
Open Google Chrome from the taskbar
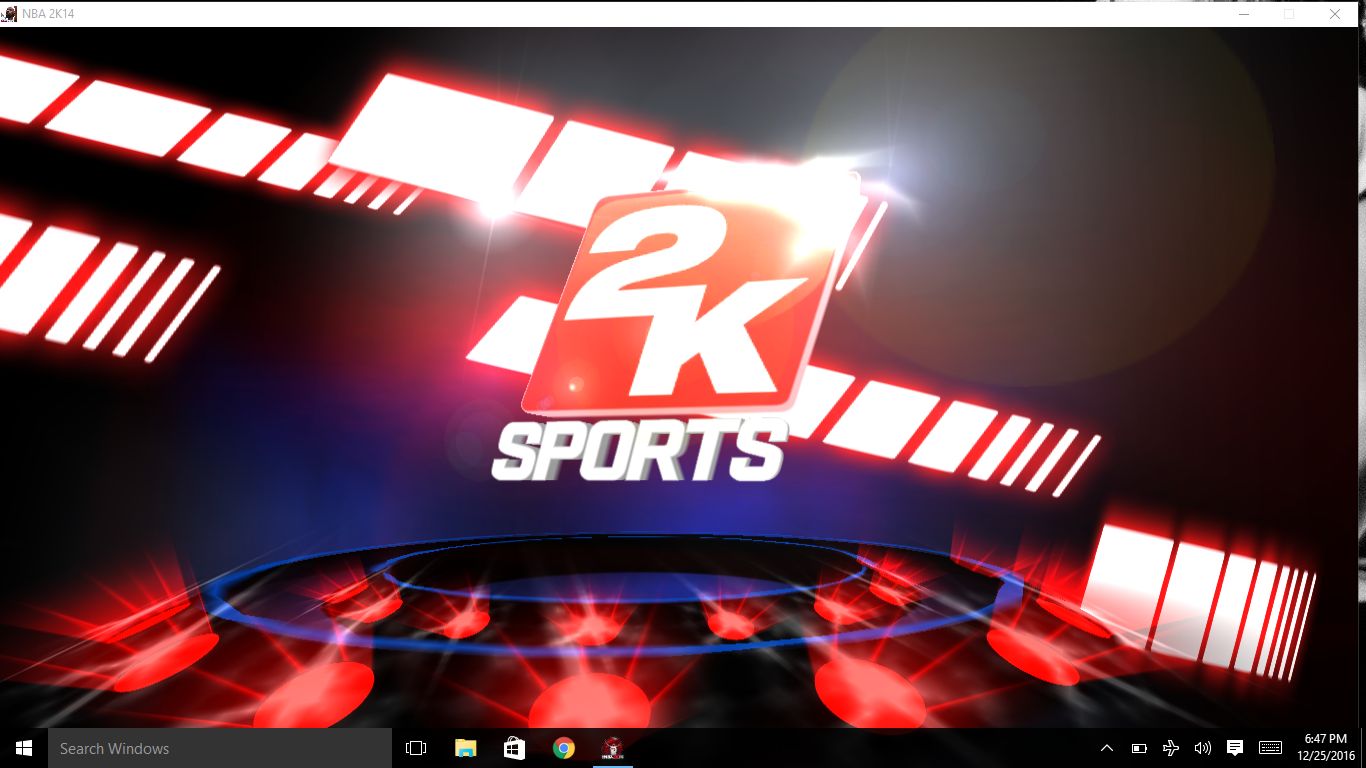pos(564,748)
